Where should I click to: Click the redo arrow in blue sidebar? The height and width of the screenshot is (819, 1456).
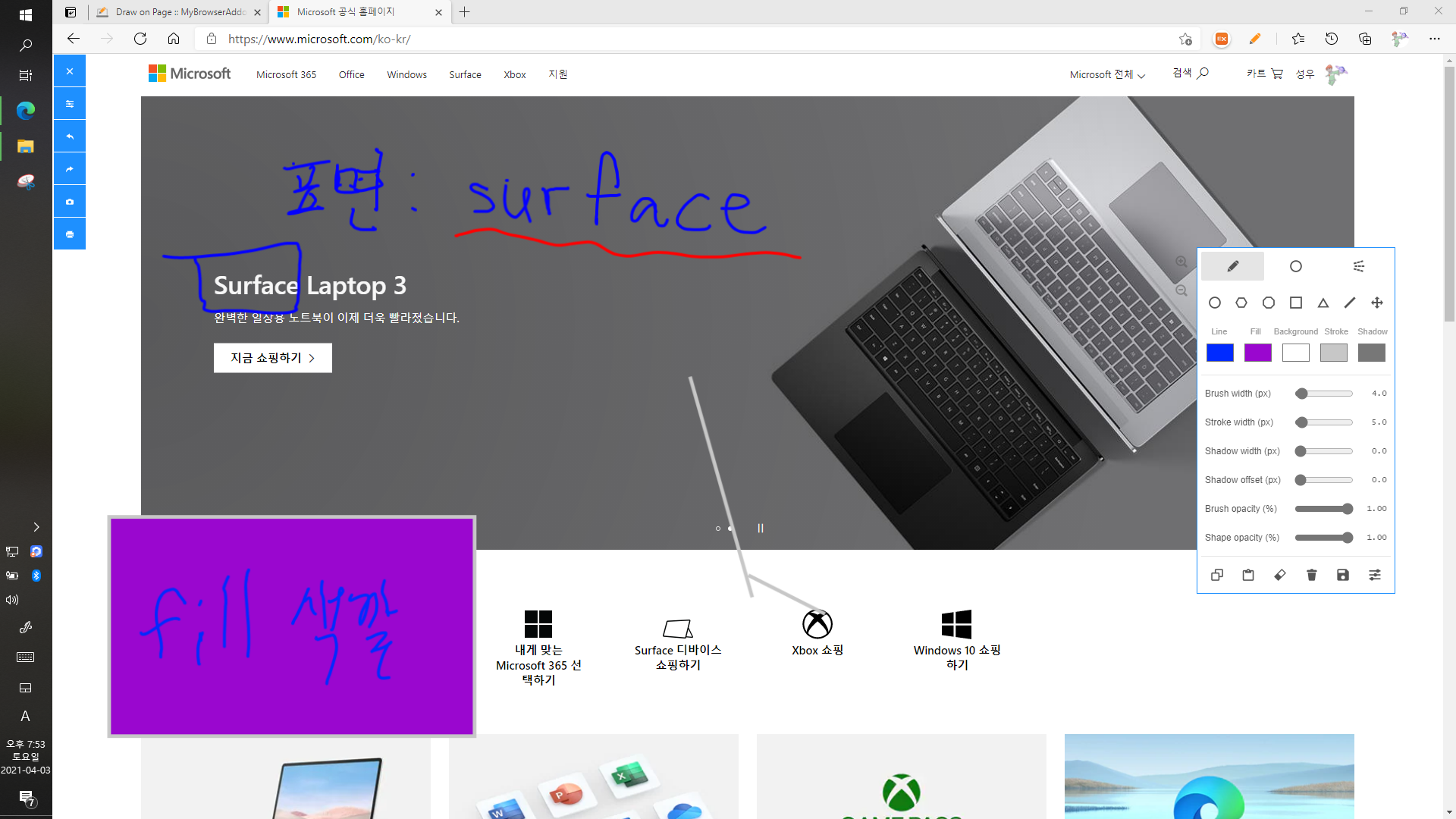70,169
